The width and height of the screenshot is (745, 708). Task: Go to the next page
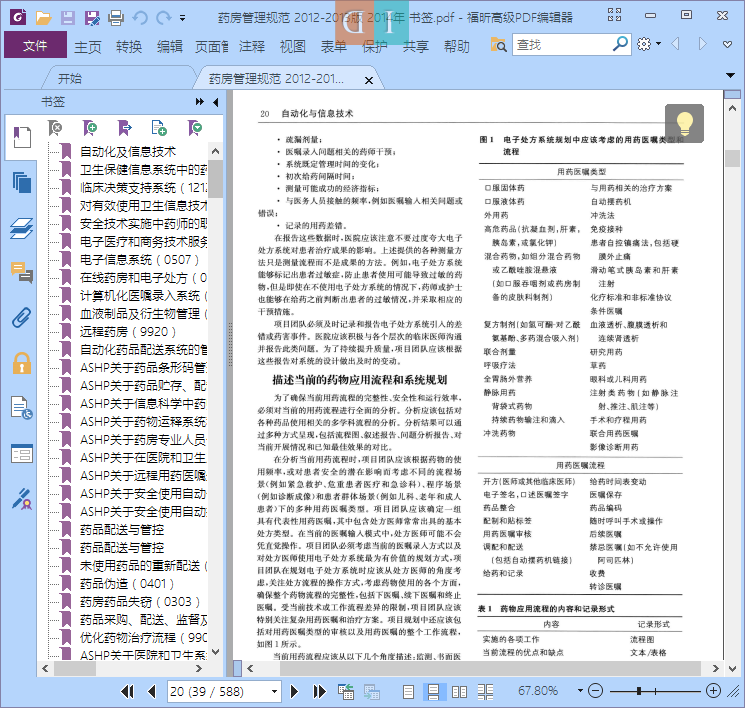294,691
